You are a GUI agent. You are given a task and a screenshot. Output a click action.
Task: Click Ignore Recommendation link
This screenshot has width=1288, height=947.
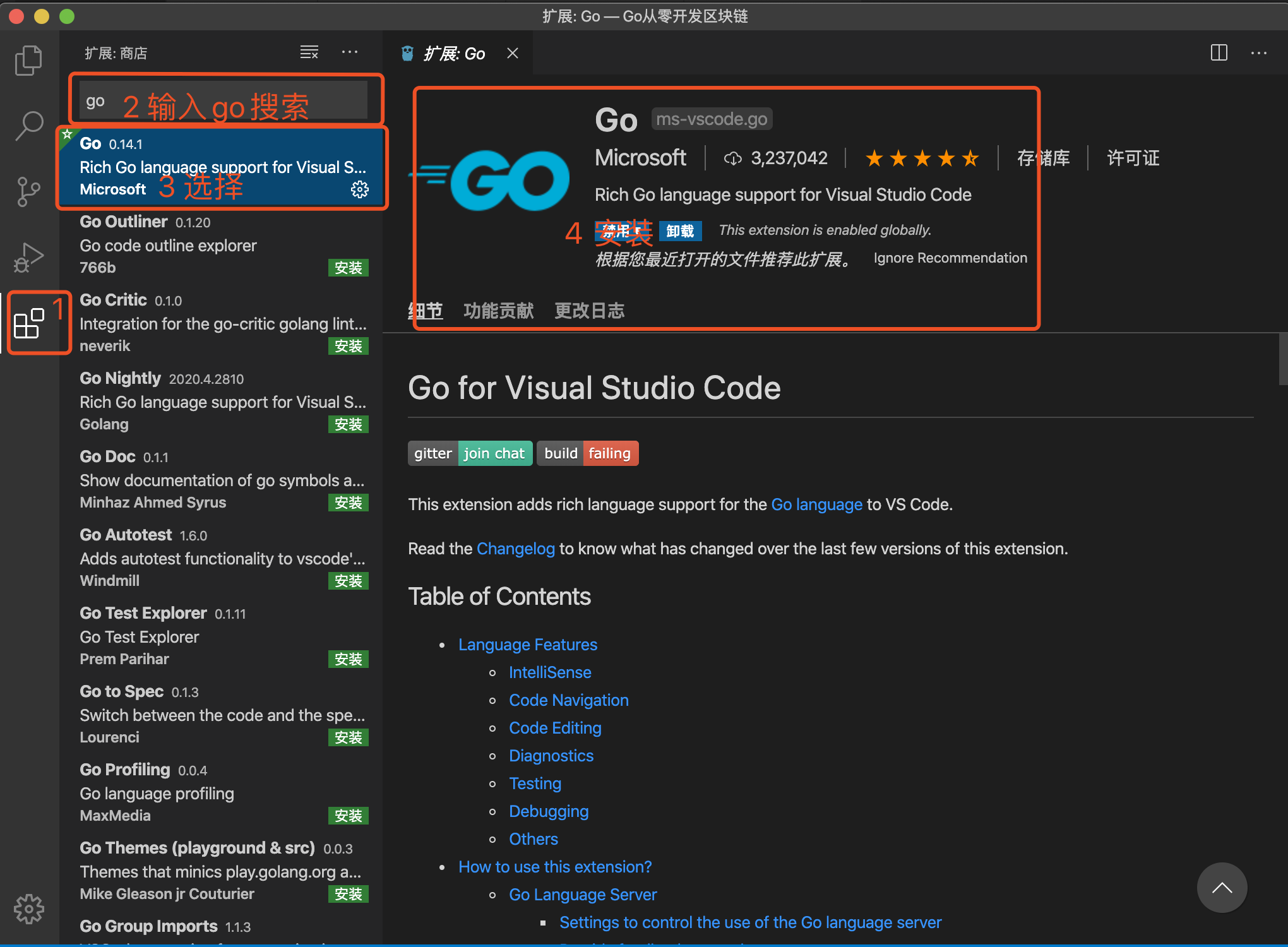point(950,258)
